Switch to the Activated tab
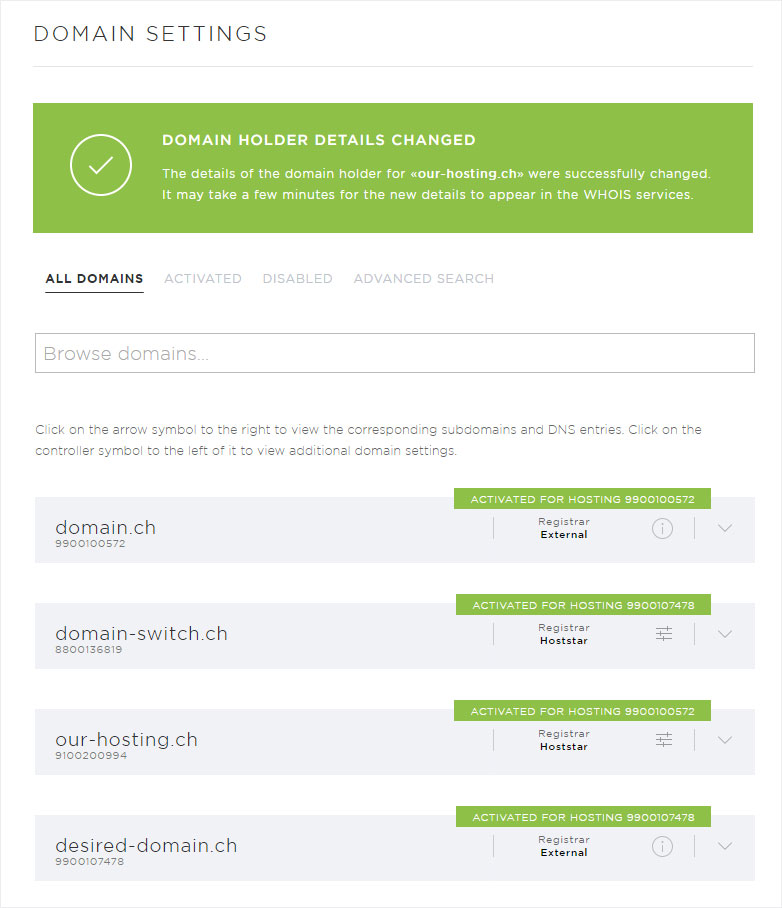This screenshot has width=782, height=908. click(x=203, y=279)
